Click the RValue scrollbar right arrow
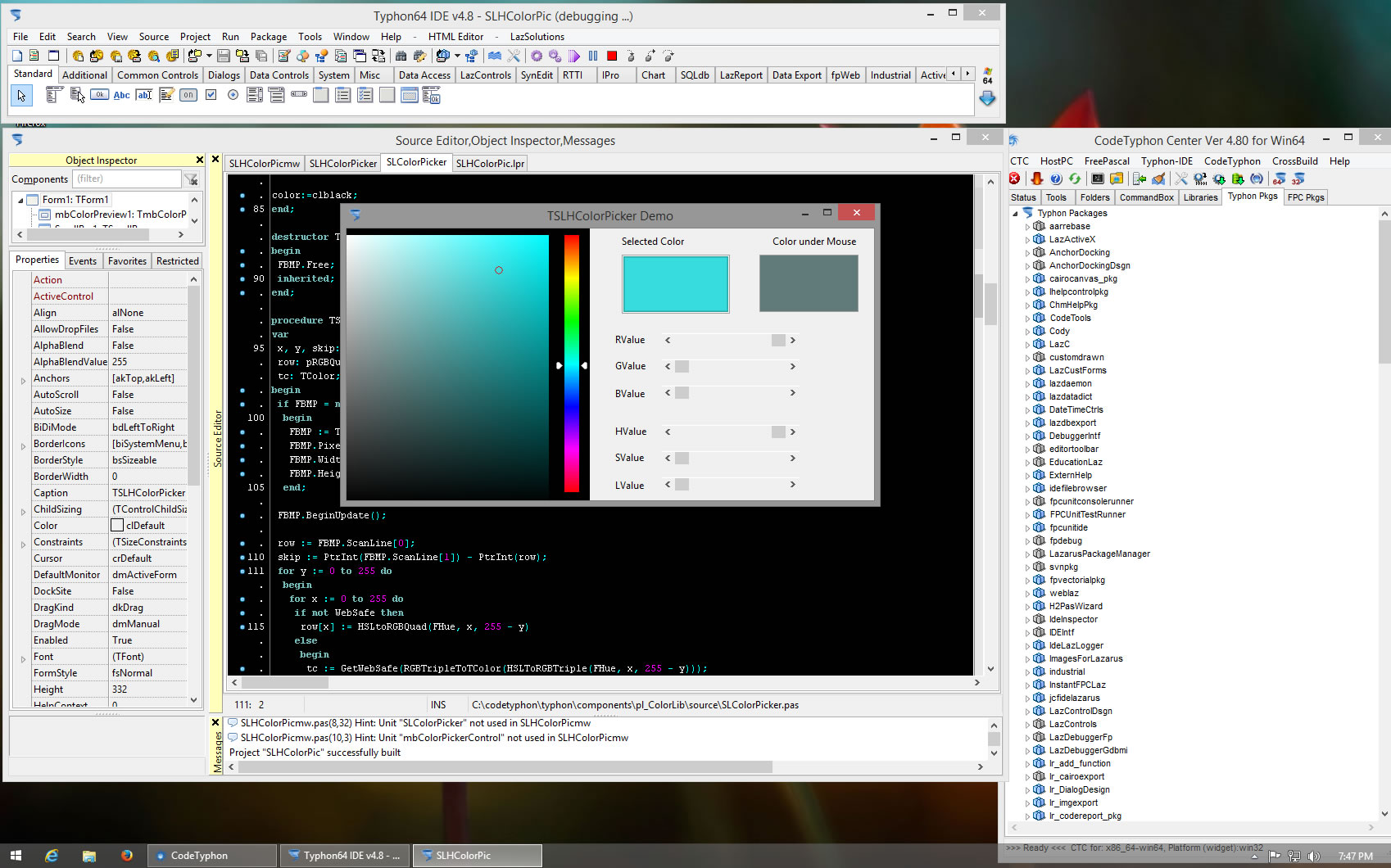Screen dimensions: 1391x868 793,340
